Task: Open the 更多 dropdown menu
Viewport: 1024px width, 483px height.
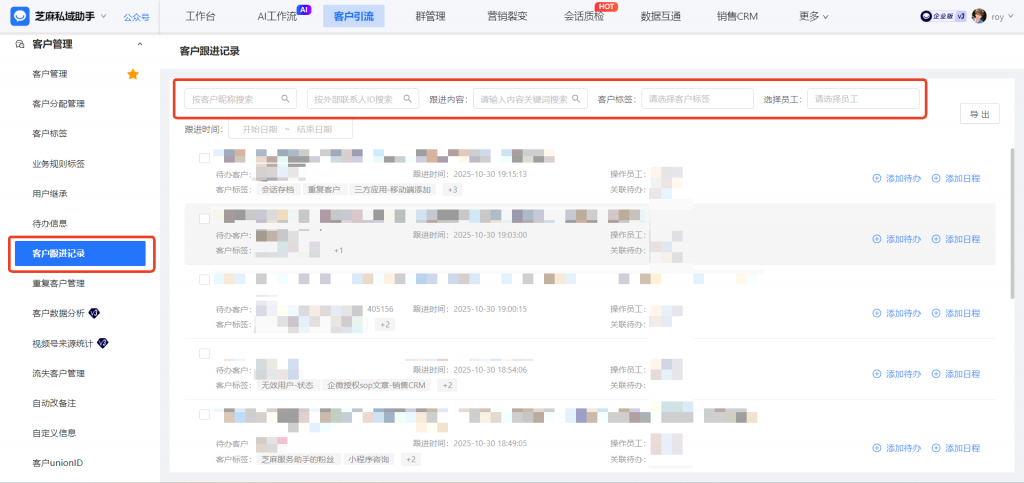Action: click(x=813, y=17)
